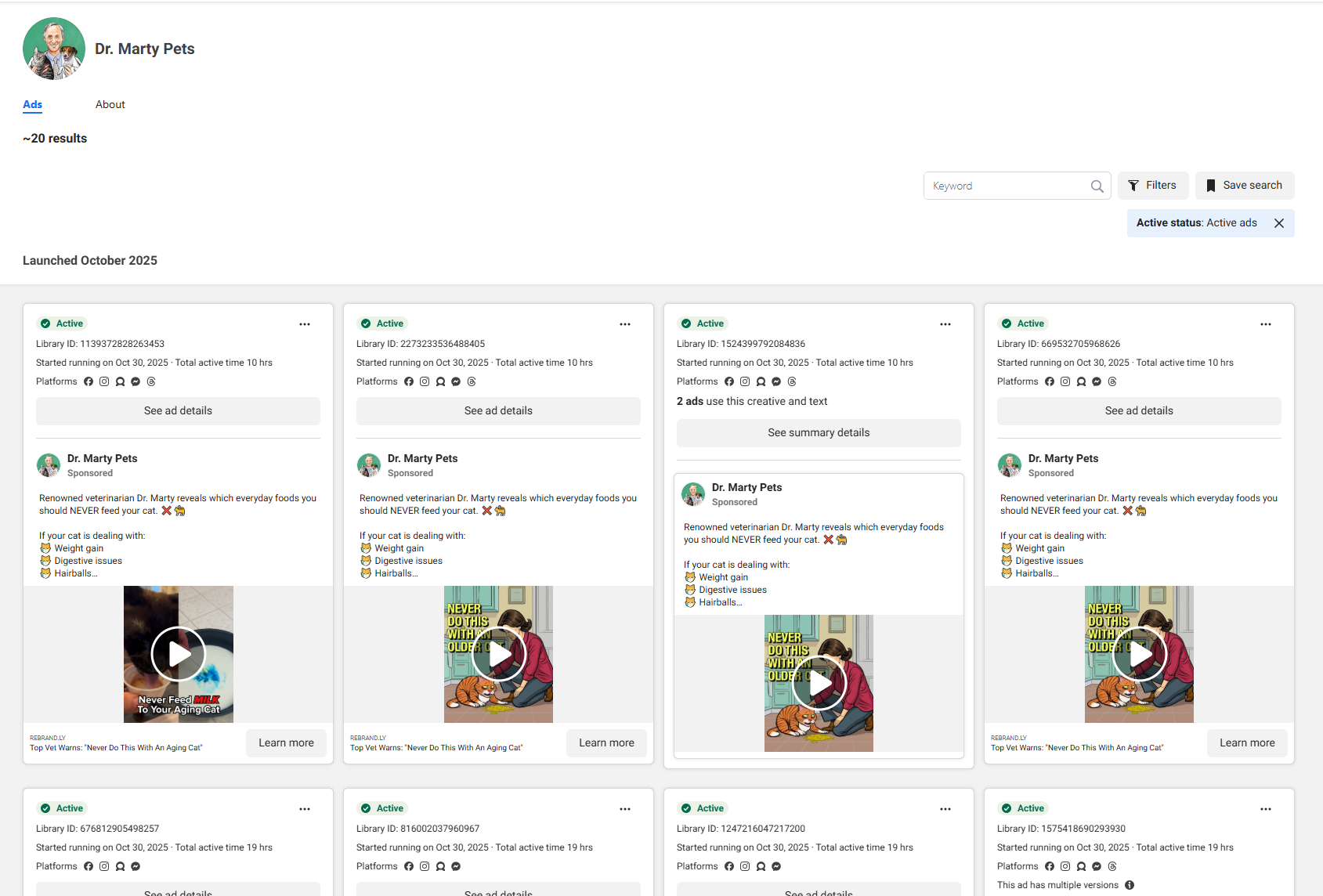Open See summary details for ad 1524399792084836
This screenshot has width=1323, height=896.
(x=819, y=433)
